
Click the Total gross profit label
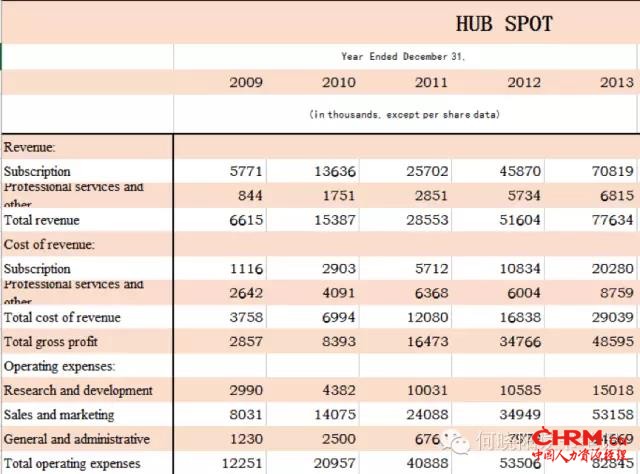[x=55, y=342]
